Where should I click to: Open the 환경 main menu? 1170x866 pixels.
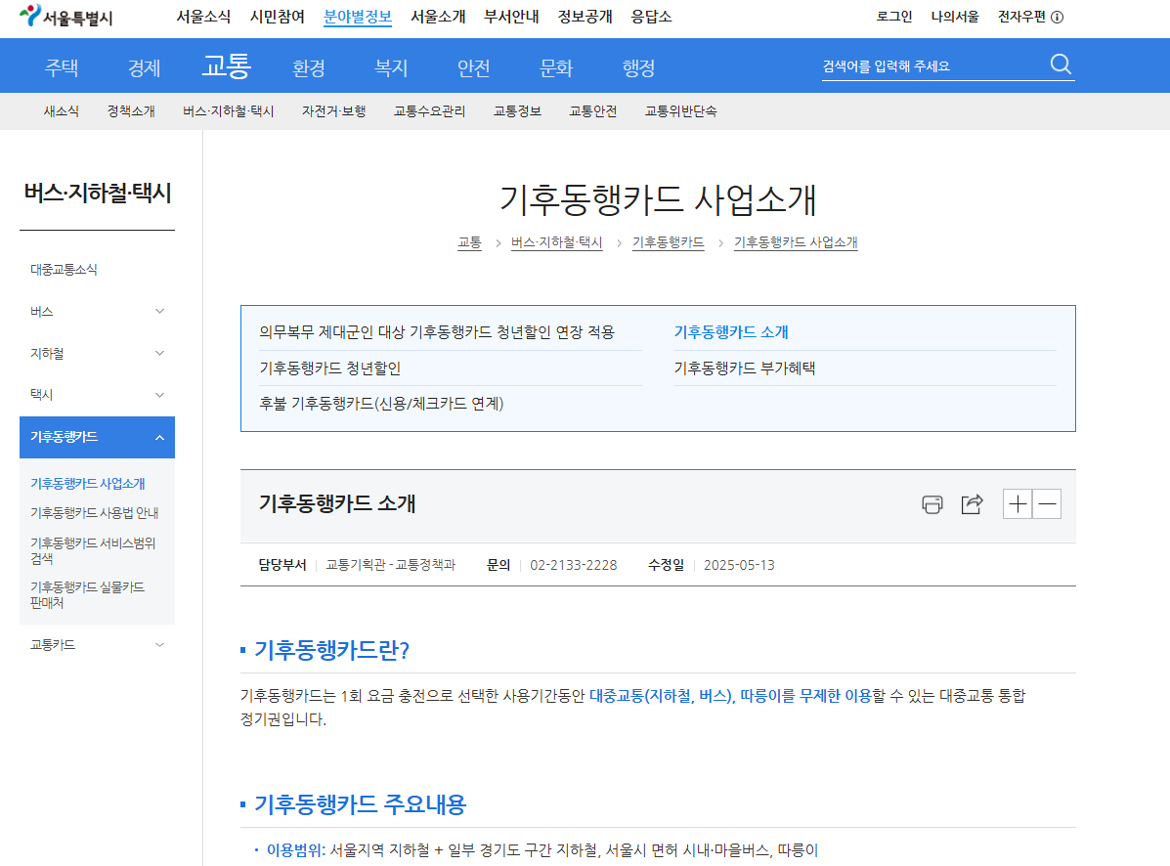coord(308,68)
